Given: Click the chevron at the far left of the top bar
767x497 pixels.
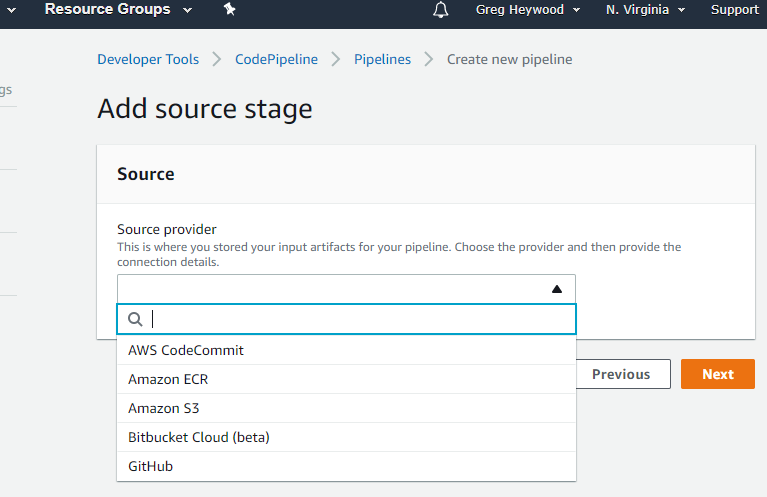Looking at the screenshot, I should tap(11, 10).
